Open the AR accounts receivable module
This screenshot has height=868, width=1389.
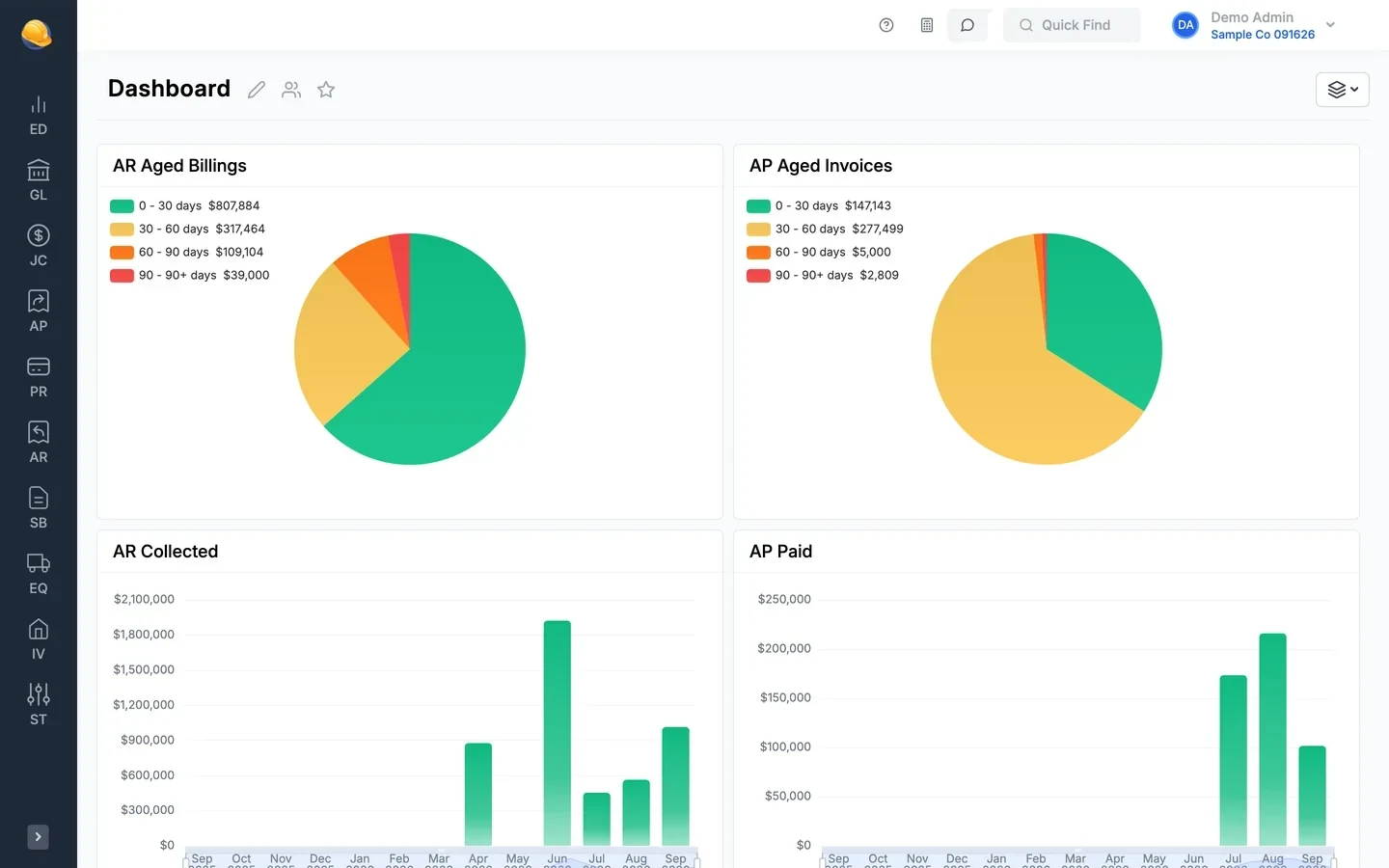(x=38, y=444)
